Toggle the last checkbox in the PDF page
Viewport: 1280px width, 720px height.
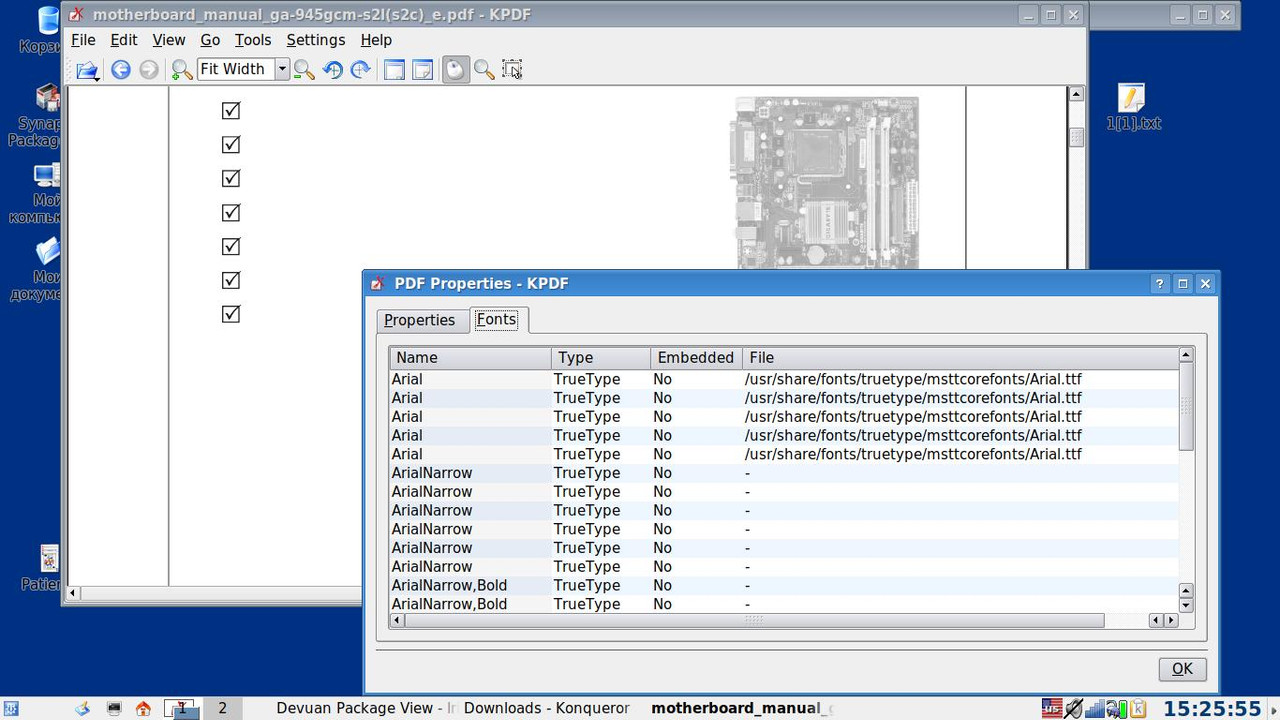pos(231,314)
